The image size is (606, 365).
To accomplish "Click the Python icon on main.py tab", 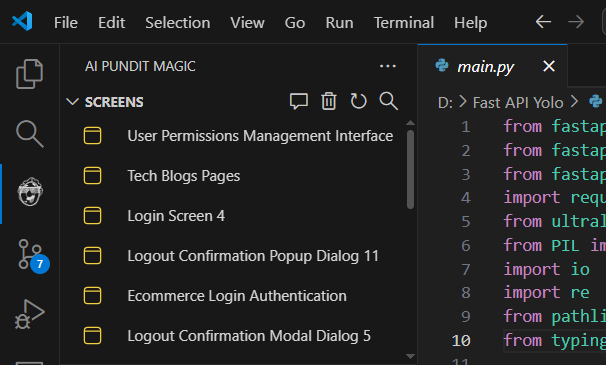I will [442, 66].
